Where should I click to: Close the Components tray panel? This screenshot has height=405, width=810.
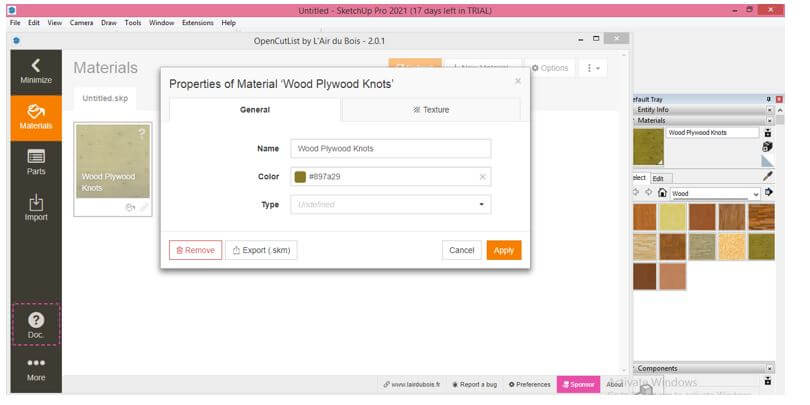770,368
